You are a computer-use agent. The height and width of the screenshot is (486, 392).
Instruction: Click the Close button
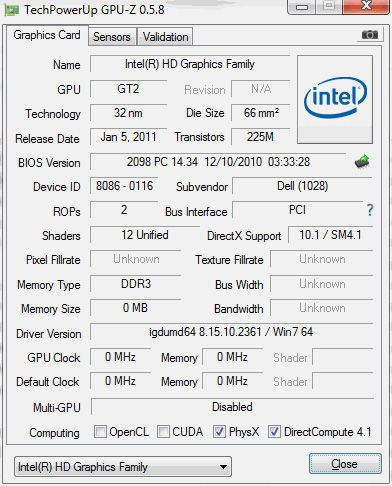pyautogui.click(x=345, y=464)
